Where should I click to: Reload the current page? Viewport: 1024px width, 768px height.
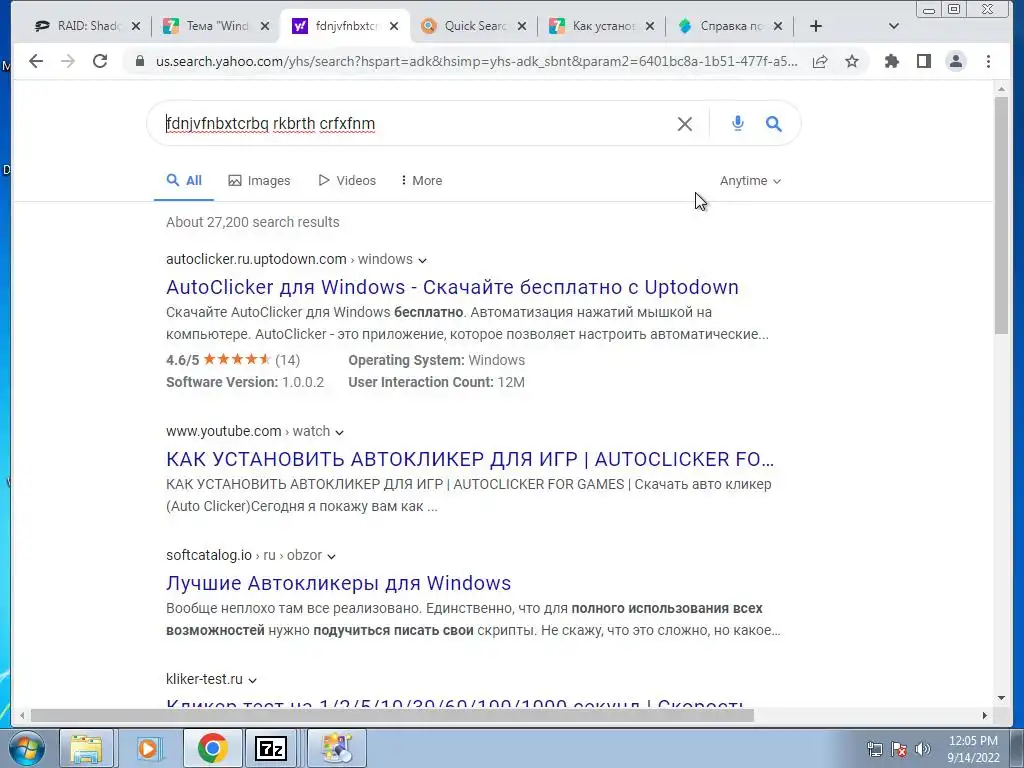pyautogui.click(x=100, y=61)
